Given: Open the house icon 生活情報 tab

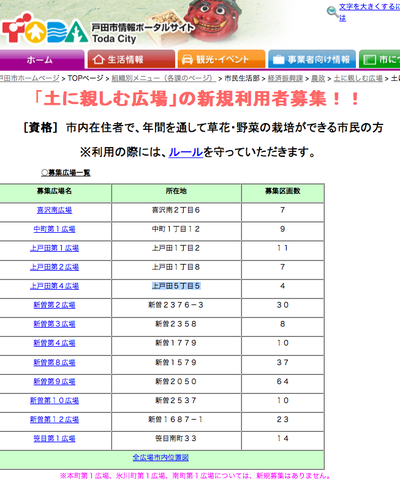Looking at the screenshot, I should 131,59.
